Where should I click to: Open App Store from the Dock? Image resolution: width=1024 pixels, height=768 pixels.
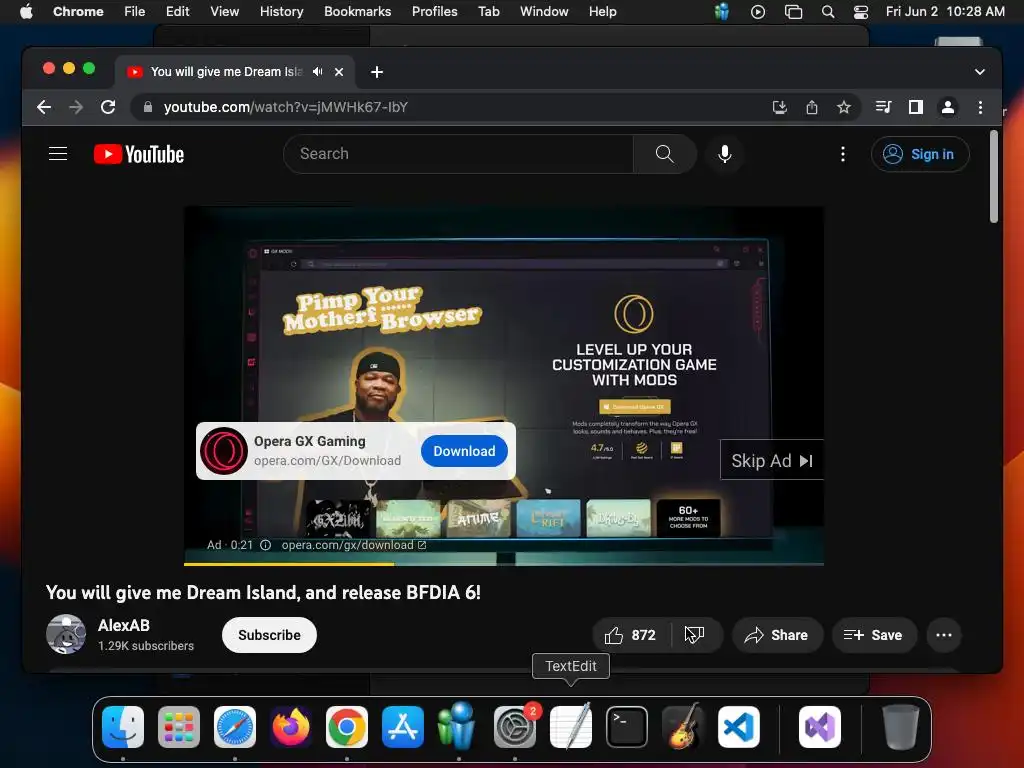tap(403, 727)
